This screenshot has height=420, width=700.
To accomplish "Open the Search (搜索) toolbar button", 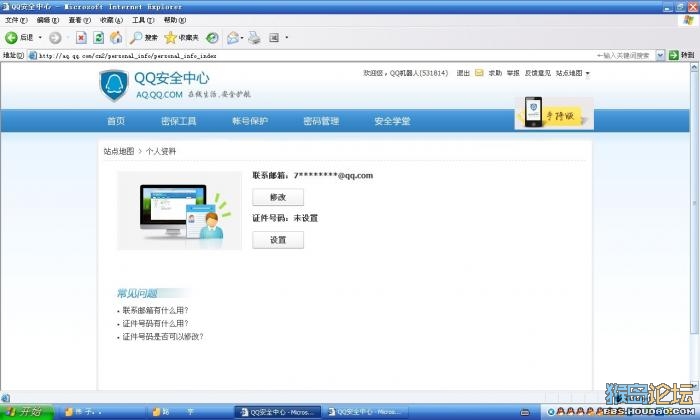I will 143,38.
